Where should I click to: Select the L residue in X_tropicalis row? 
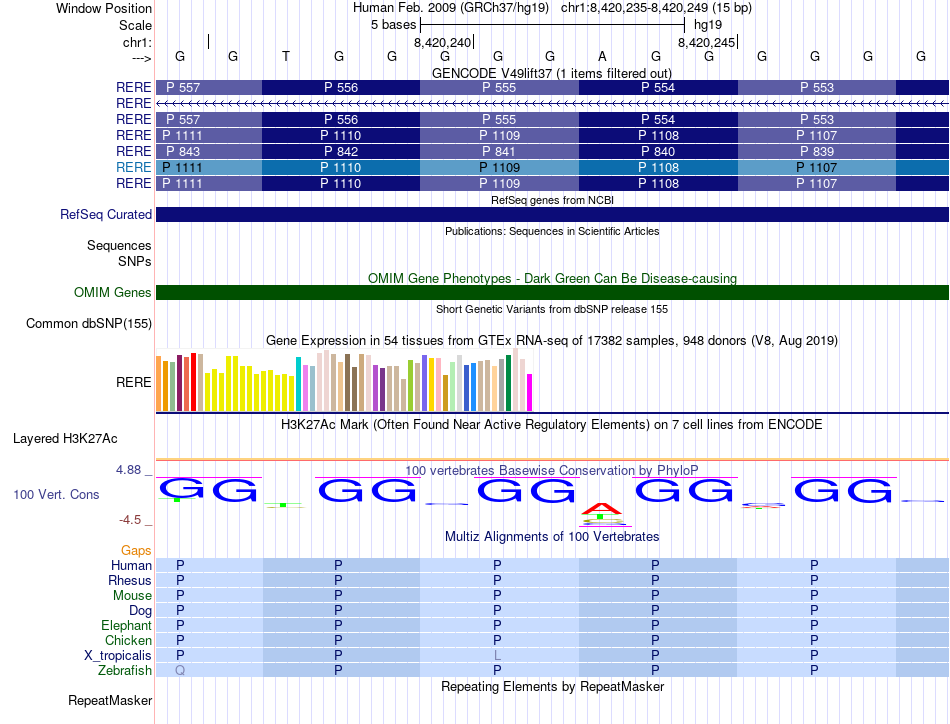pyautogui.click(x=497, y=656)
